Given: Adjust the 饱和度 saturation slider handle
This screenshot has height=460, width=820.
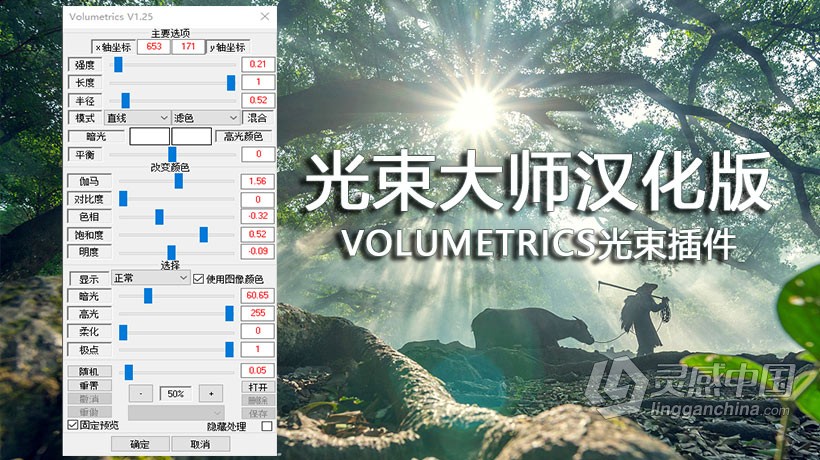Looking at the screenshot, I should (x=204, y=235).
